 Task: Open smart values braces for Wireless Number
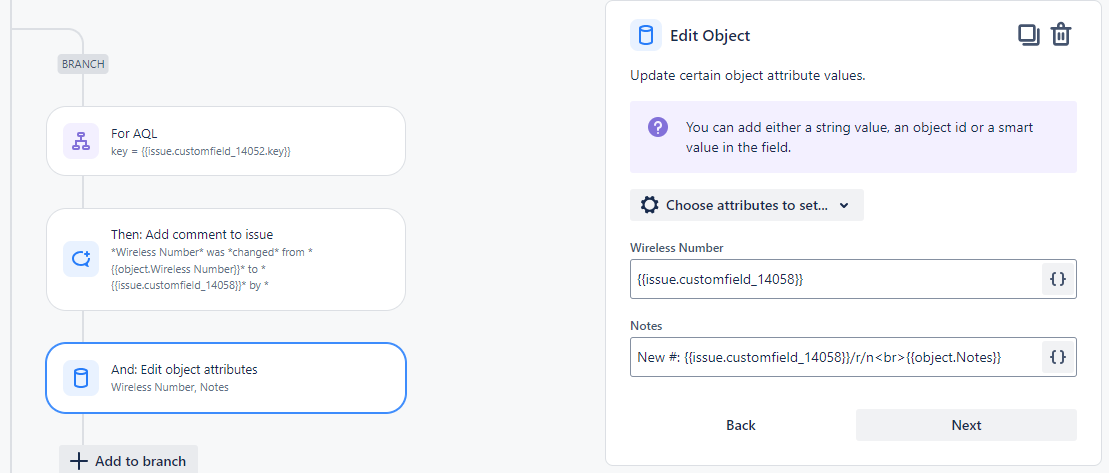point(1058,279)
